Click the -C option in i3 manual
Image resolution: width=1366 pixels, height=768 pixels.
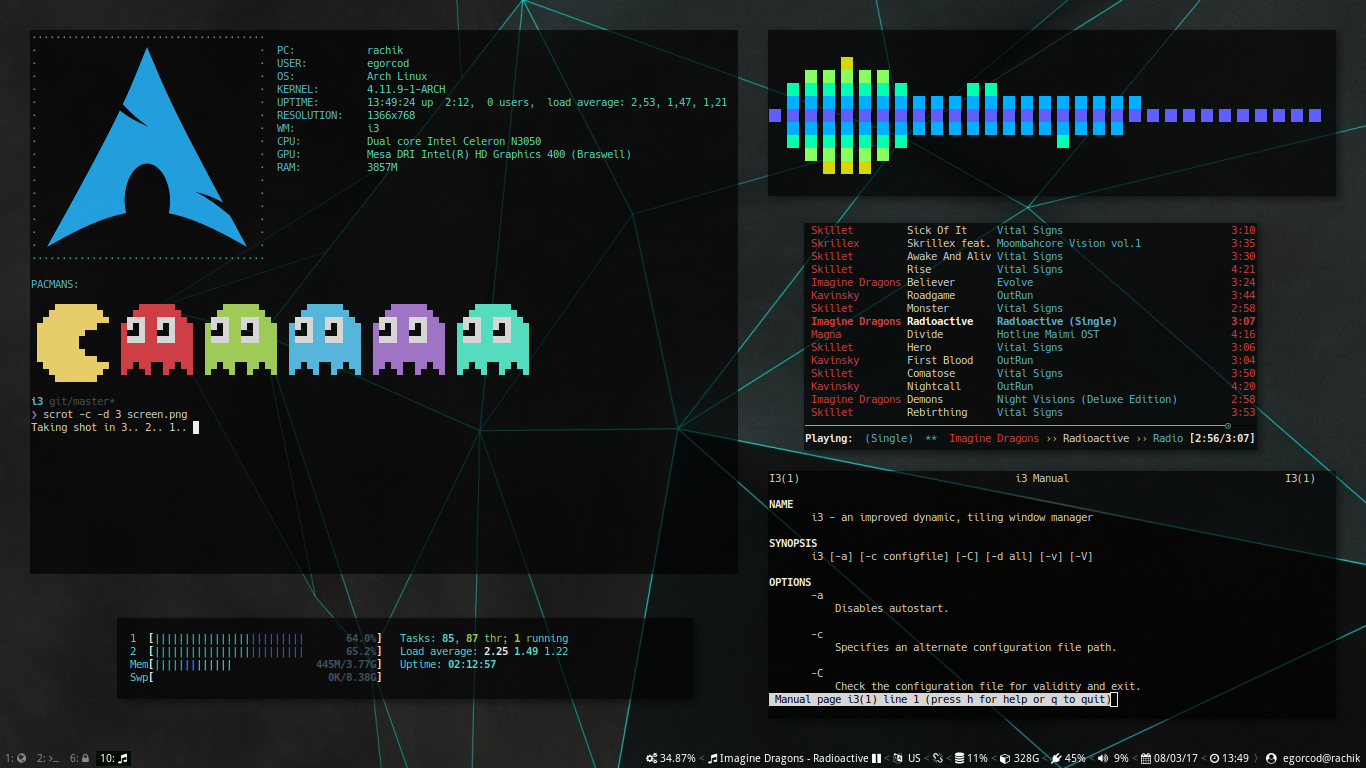click(x=817, y=673)
